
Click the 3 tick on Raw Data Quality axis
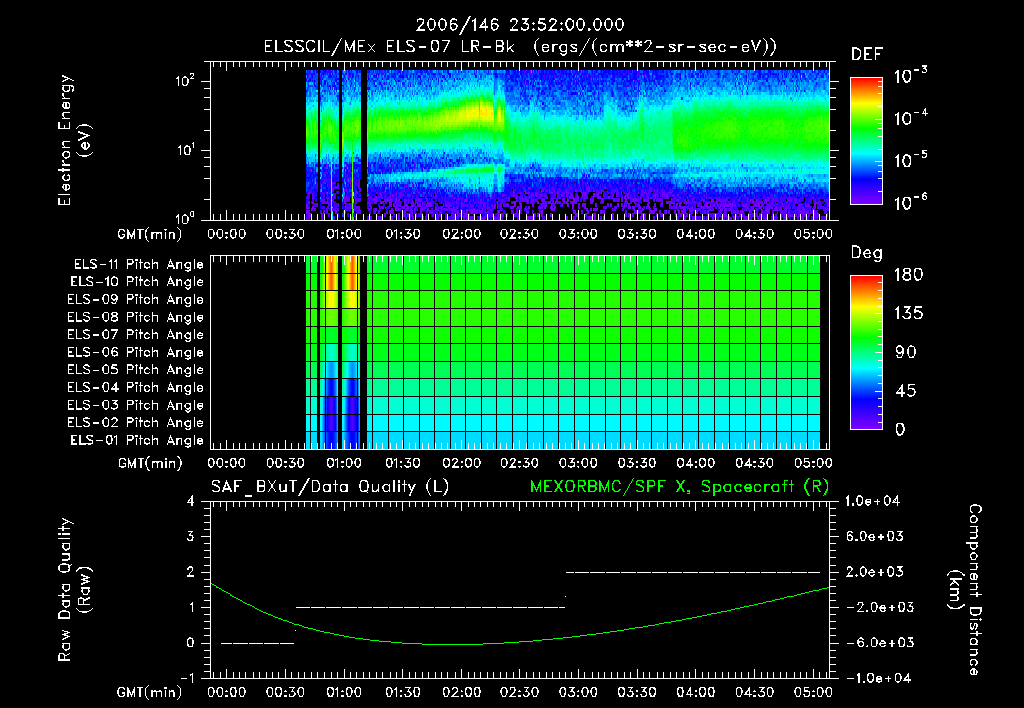[x=191, y=536]
